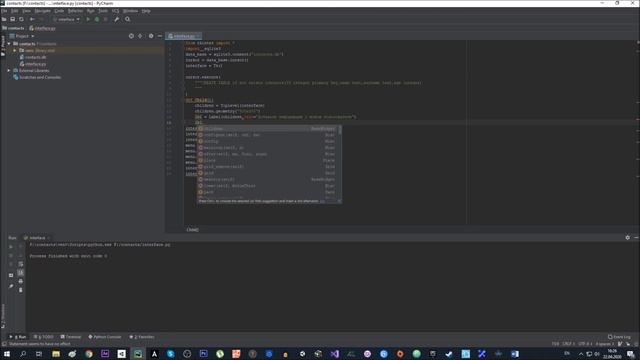Collapse the contacts root folder arrow
The height and width of the screenshot is (360, 640).
point(9,44)
